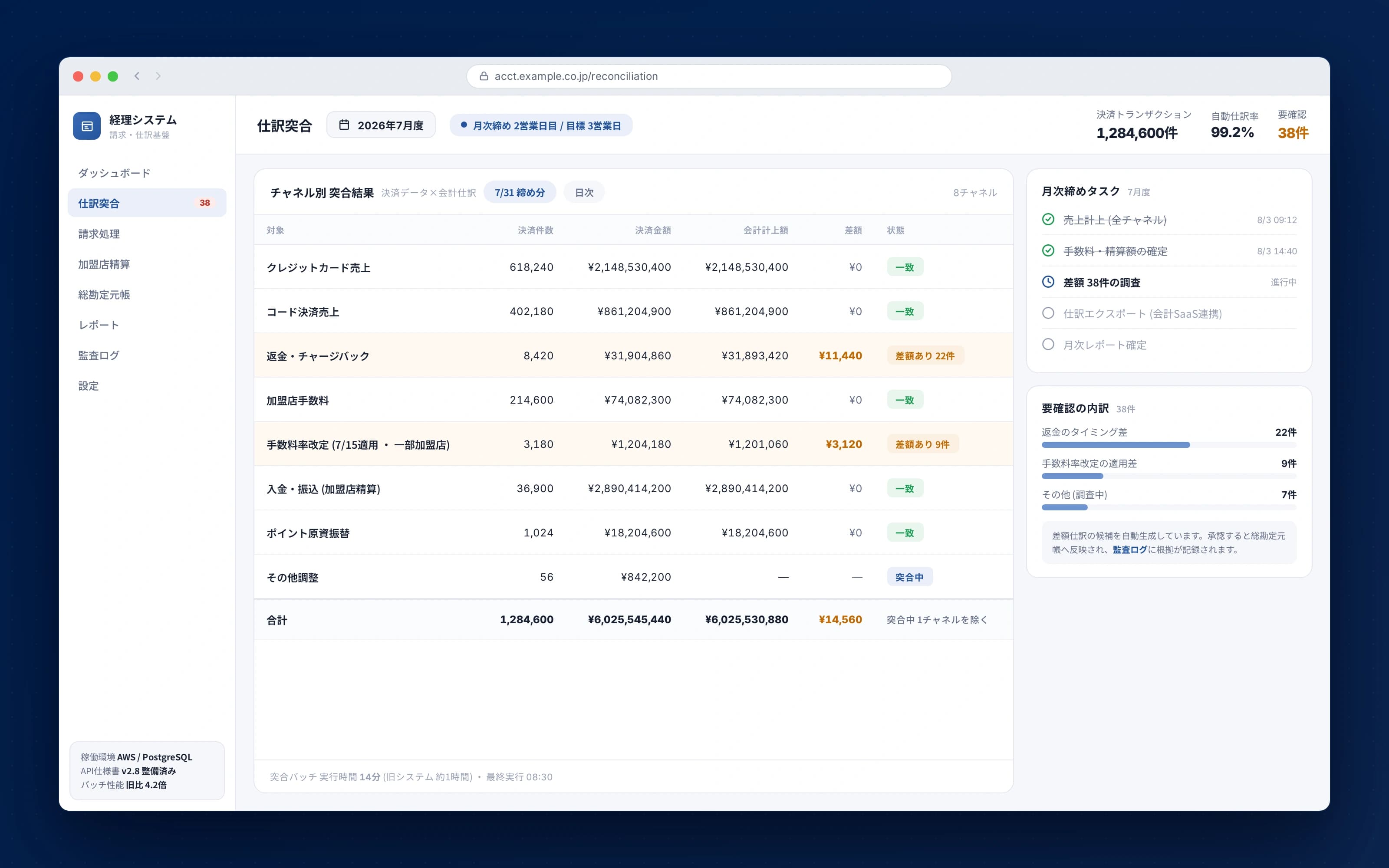1389x868 pixels.
Task: Select the 返金・チャージバック row name
Action: coord(318,356)
